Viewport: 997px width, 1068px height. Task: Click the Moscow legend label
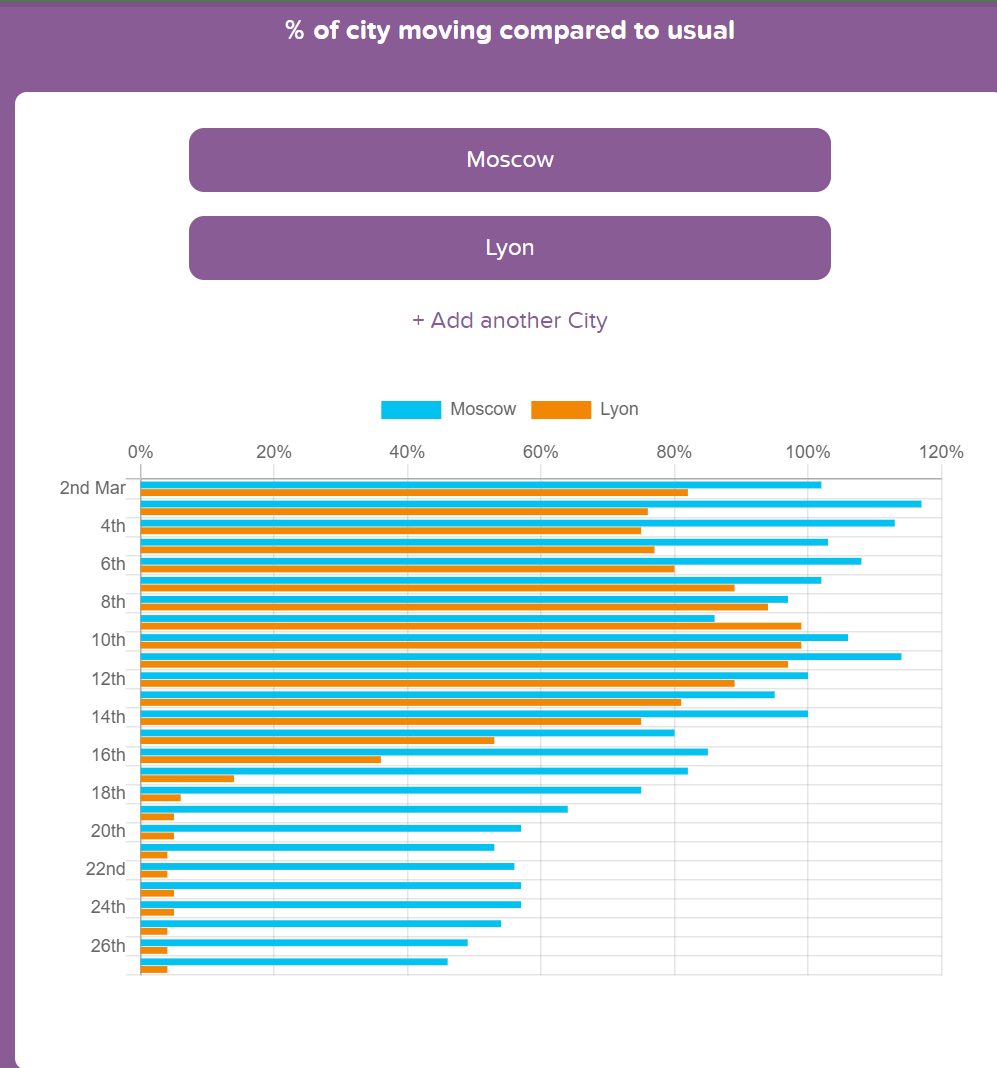click(x=483, y=409)
